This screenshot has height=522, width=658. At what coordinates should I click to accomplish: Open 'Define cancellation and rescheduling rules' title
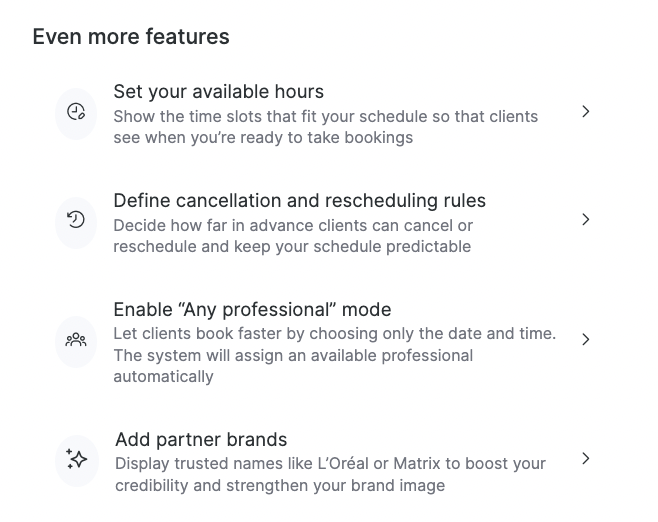point(299,200)
